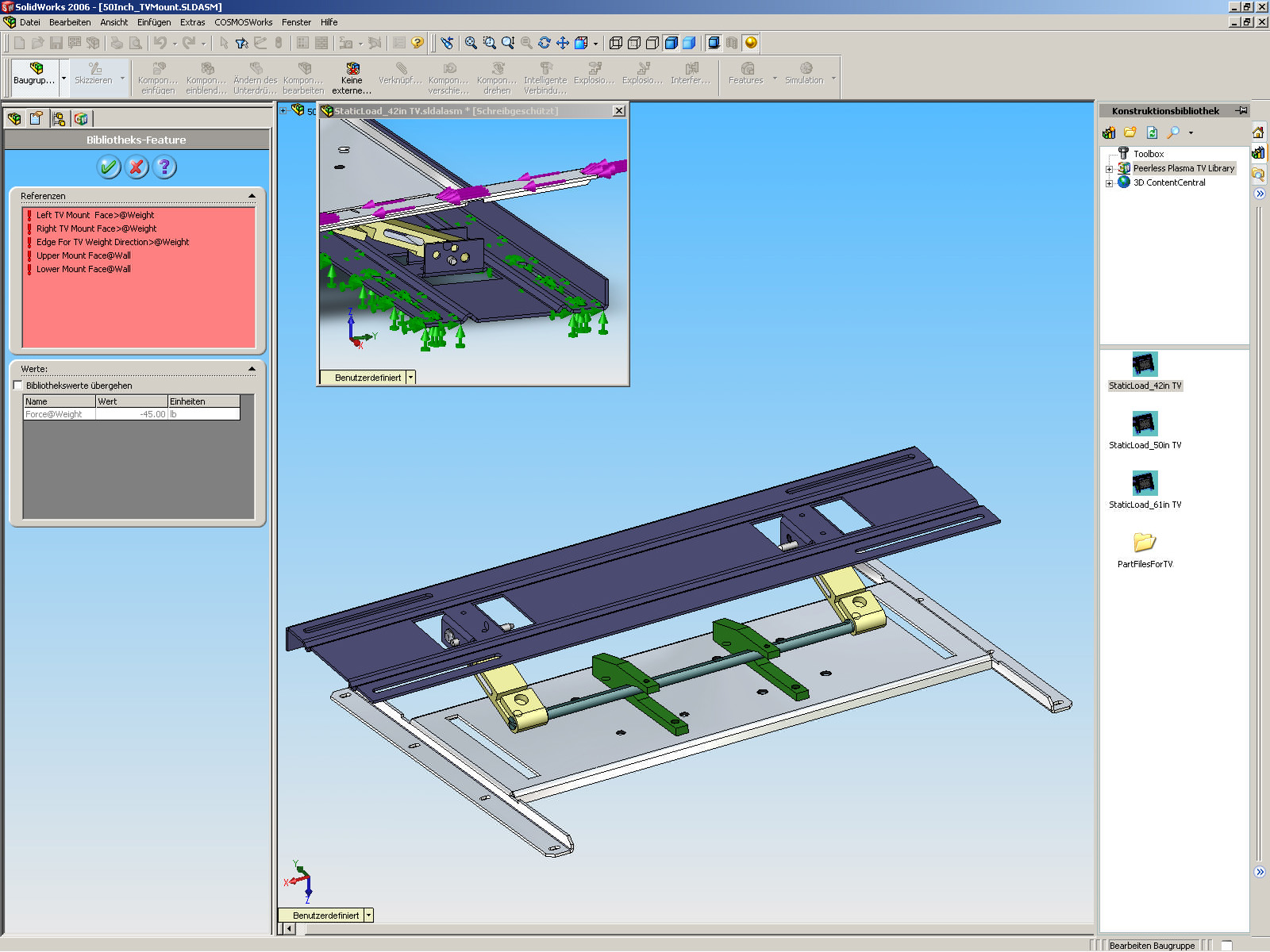Activate the 'Interferenzprüfung' toolbar icon
The image size is (1270, 952).
click(x=690, y=75)
